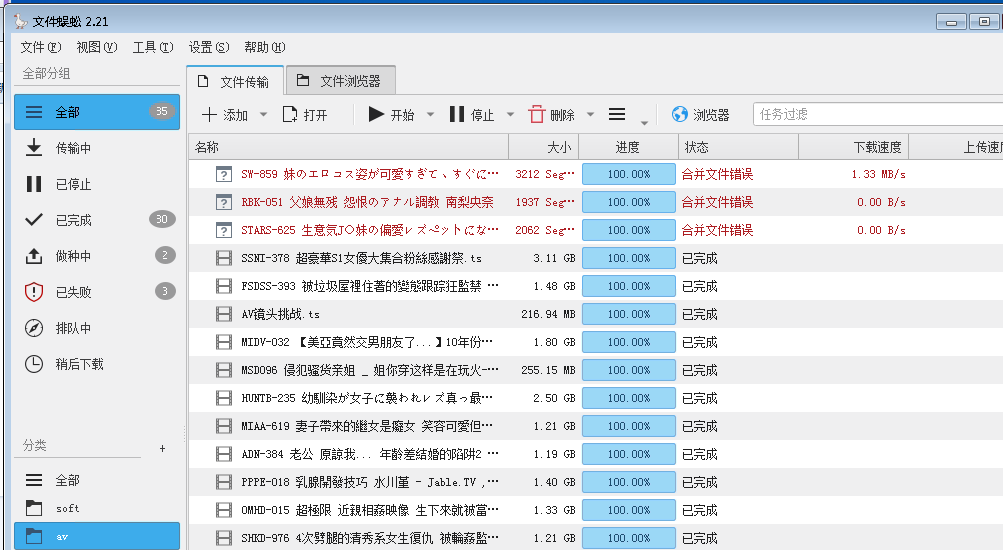Click the SSNI-378 progress bar
1003x550 pixels.
pos(629,258)
